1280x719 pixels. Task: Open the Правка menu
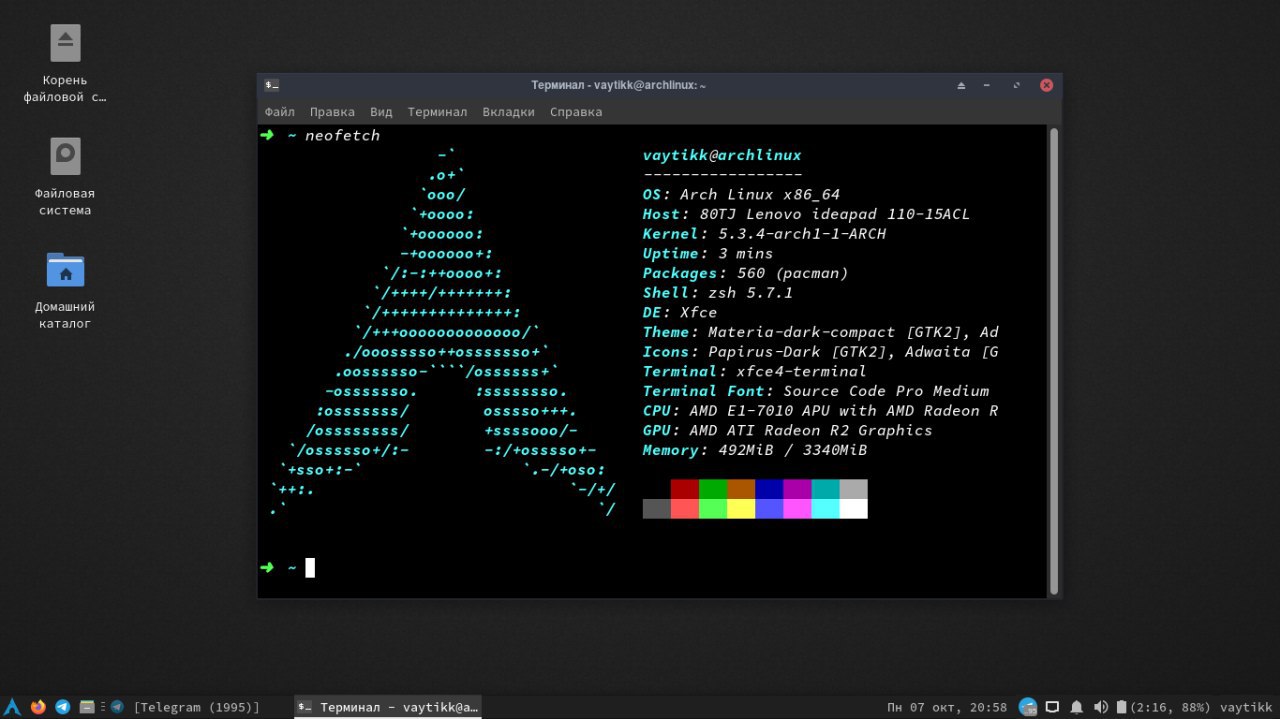tap(332, 112)
